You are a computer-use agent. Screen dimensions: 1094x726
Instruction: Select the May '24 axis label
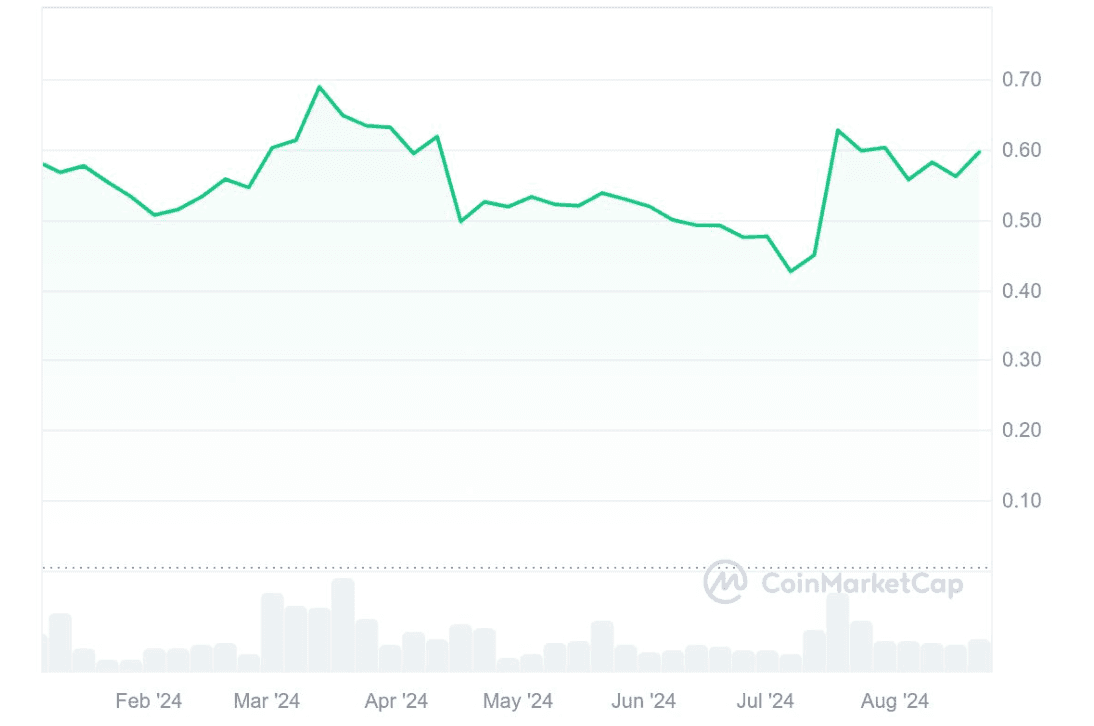tap(517, 701)
